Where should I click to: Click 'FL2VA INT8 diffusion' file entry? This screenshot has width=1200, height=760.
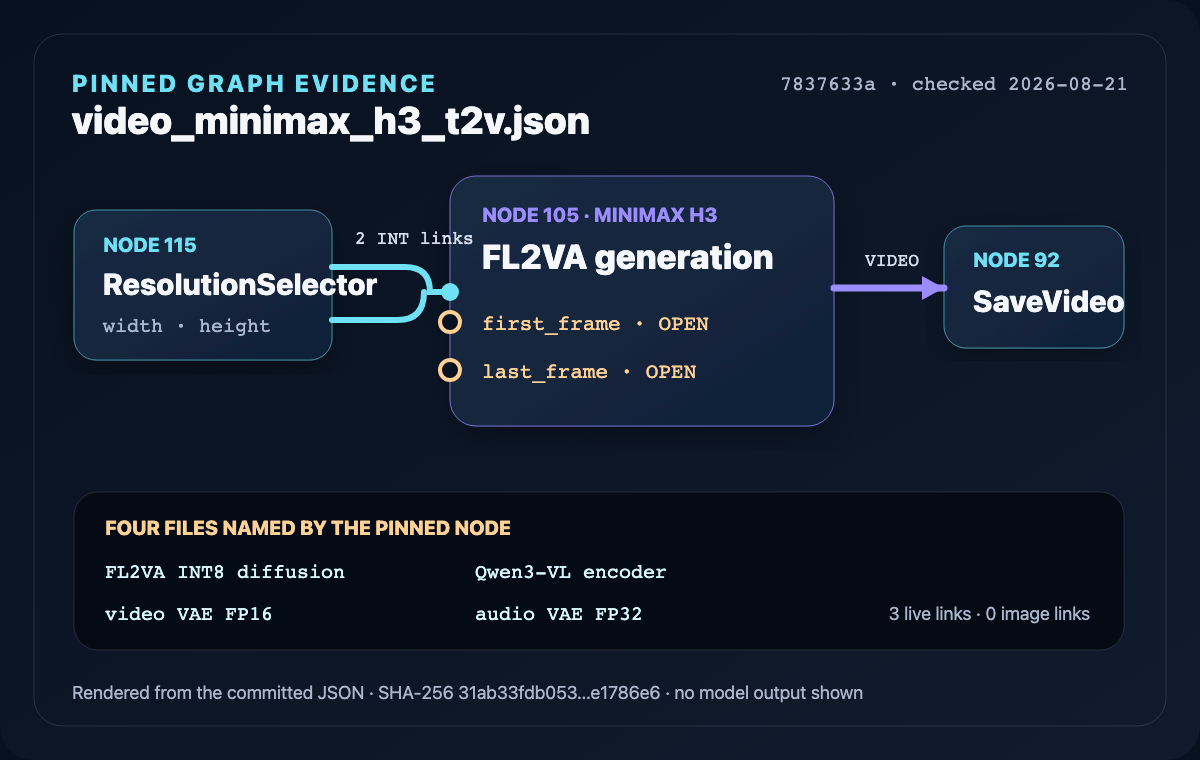click(x=225, y=572)
